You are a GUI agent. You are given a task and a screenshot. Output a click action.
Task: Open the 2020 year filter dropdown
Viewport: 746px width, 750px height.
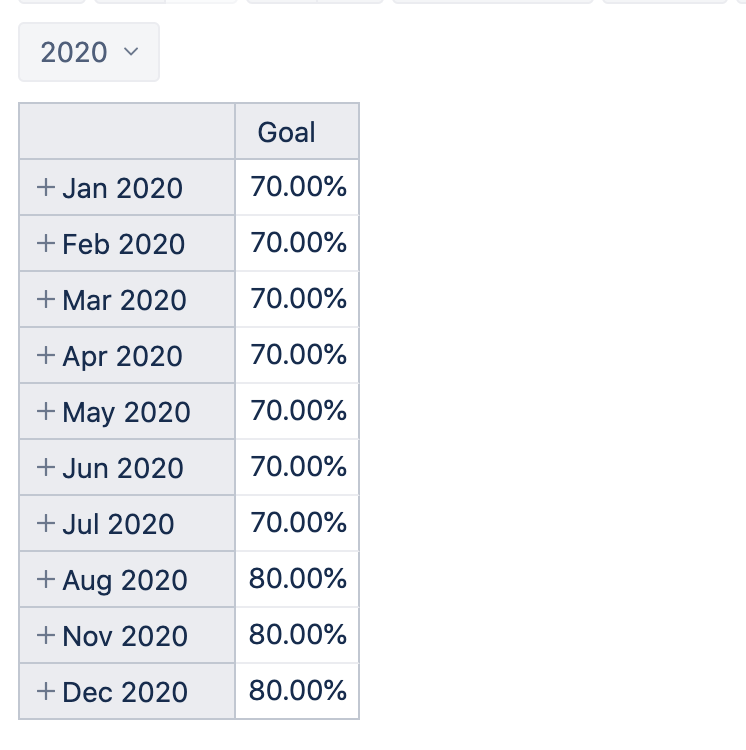[x=89, y=52]
